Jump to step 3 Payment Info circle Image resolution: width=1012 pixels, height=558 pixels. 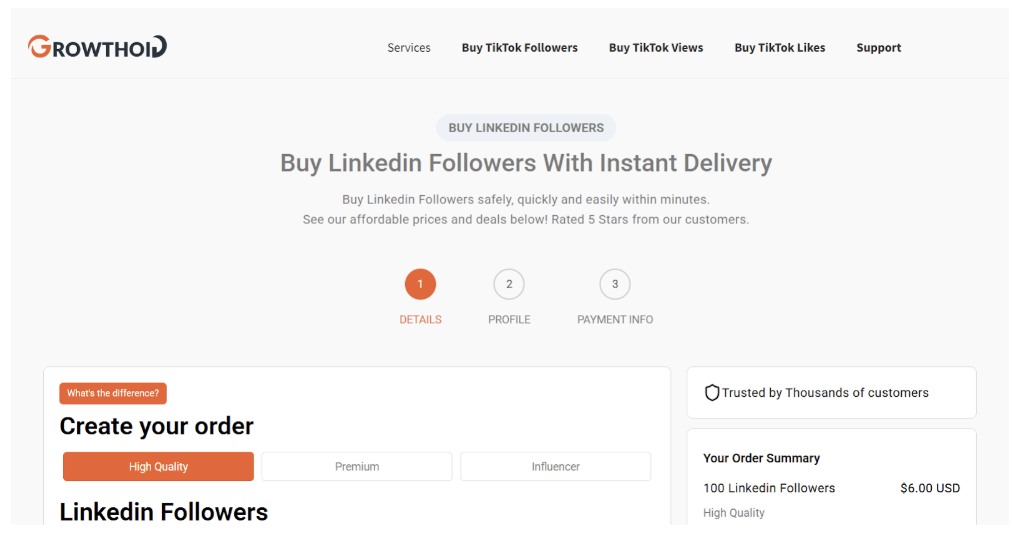(x=615, y=284)
